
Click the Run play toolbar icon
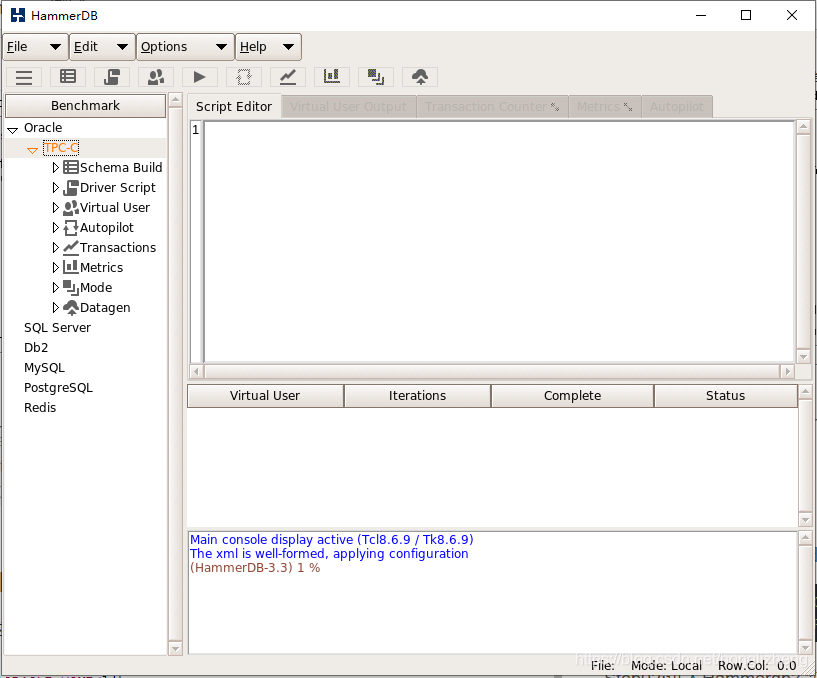(x=200, y=77)
